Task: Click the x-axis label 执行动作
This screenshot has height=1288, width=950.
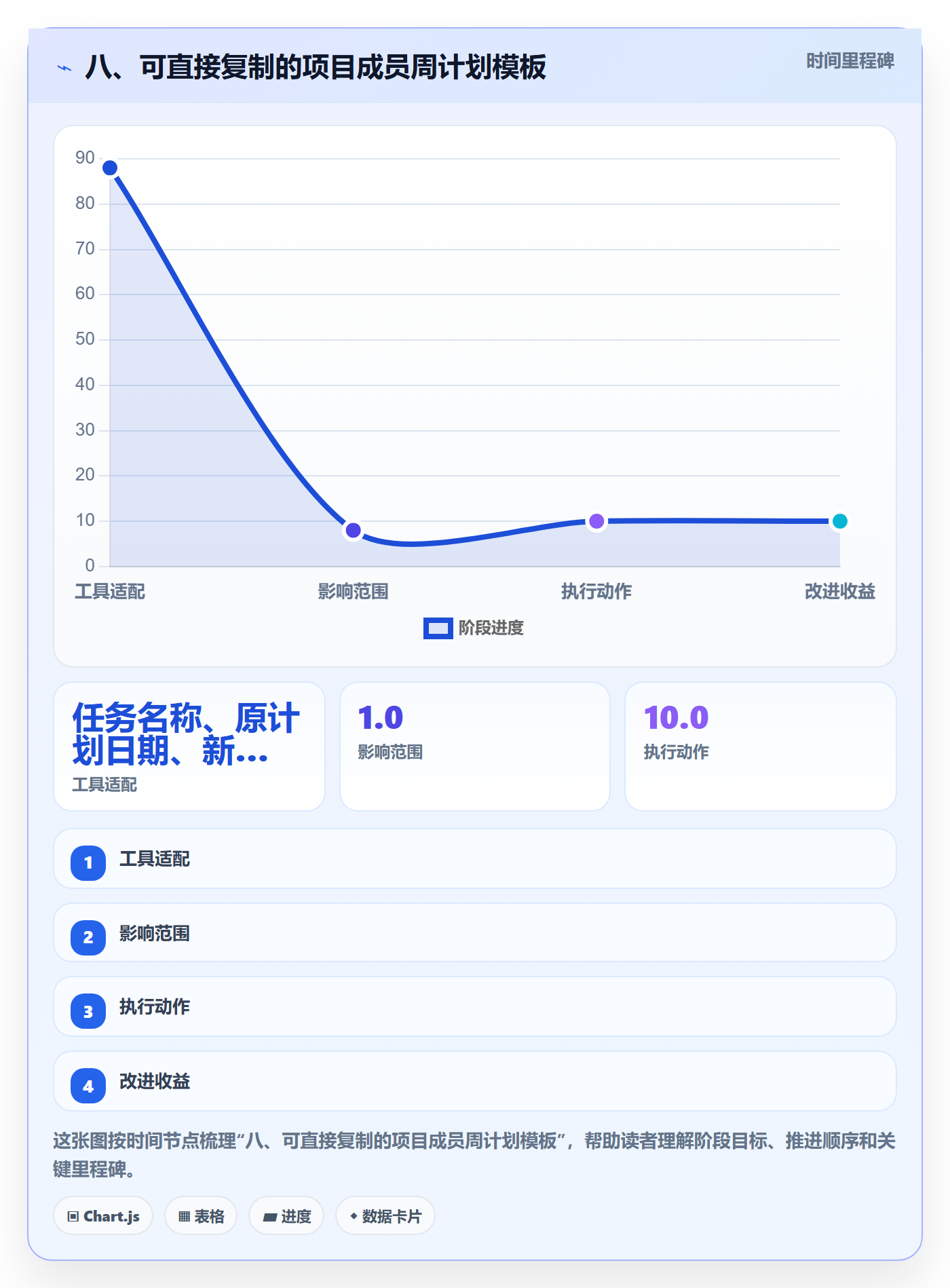Action: pos(596,592)
